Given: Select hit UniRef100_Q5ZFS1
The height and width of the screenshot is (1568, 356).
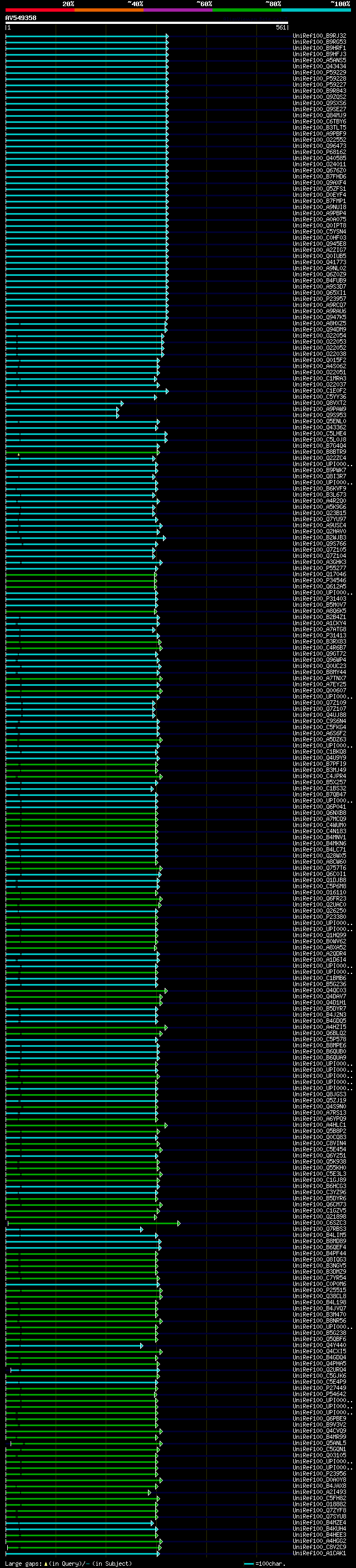Looking at the screenshot, I should (x=319, y=189).
